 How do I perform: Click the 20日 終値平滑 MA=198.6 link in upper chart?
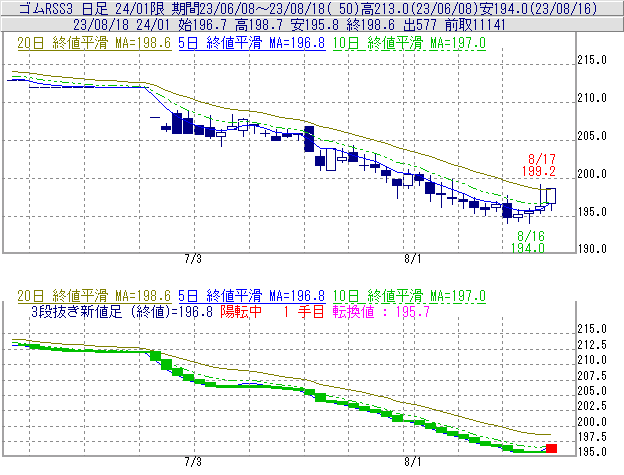(94, 43)
